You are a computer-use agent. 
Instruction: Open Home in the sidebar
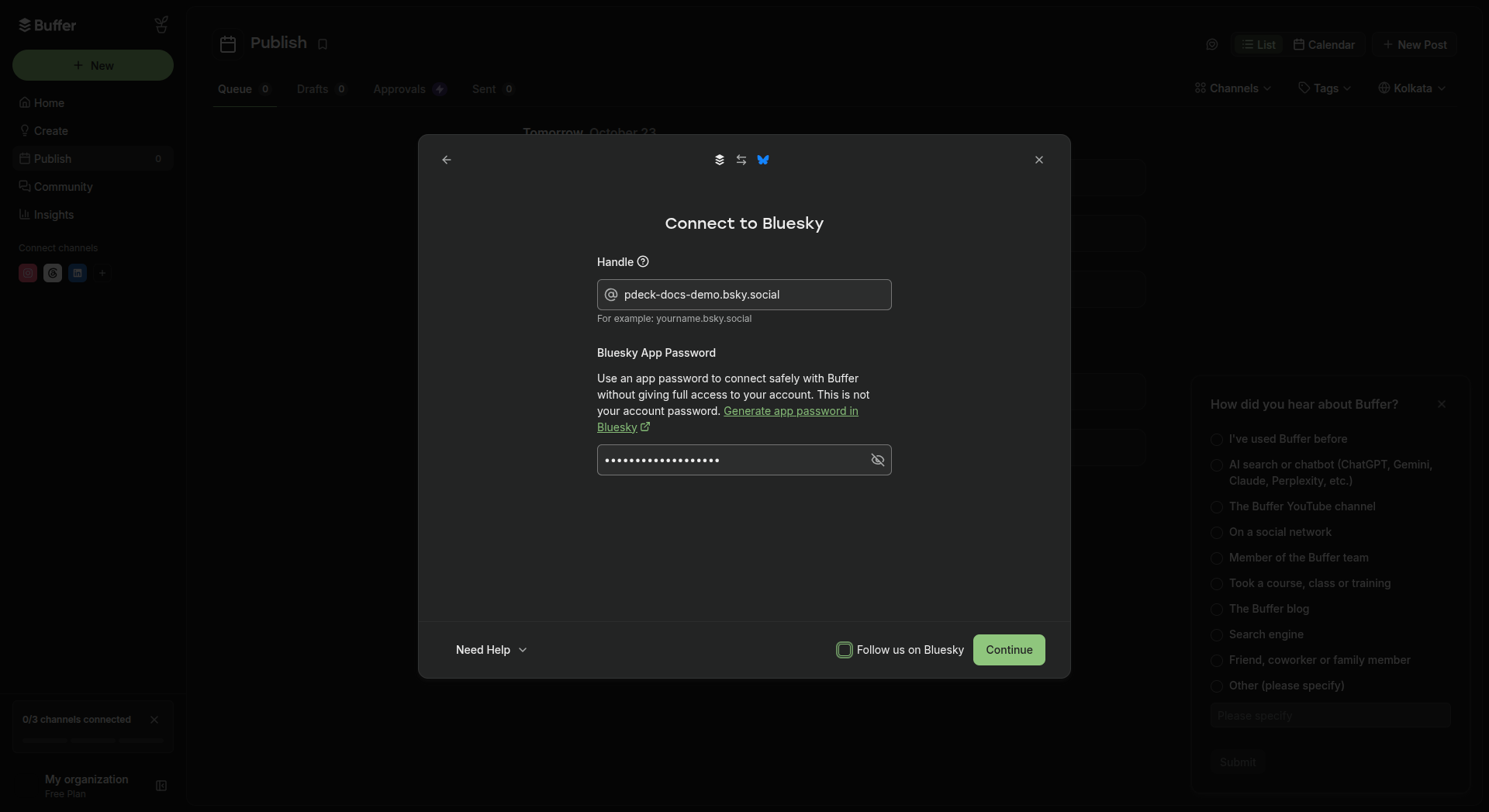tap(93, 103)
